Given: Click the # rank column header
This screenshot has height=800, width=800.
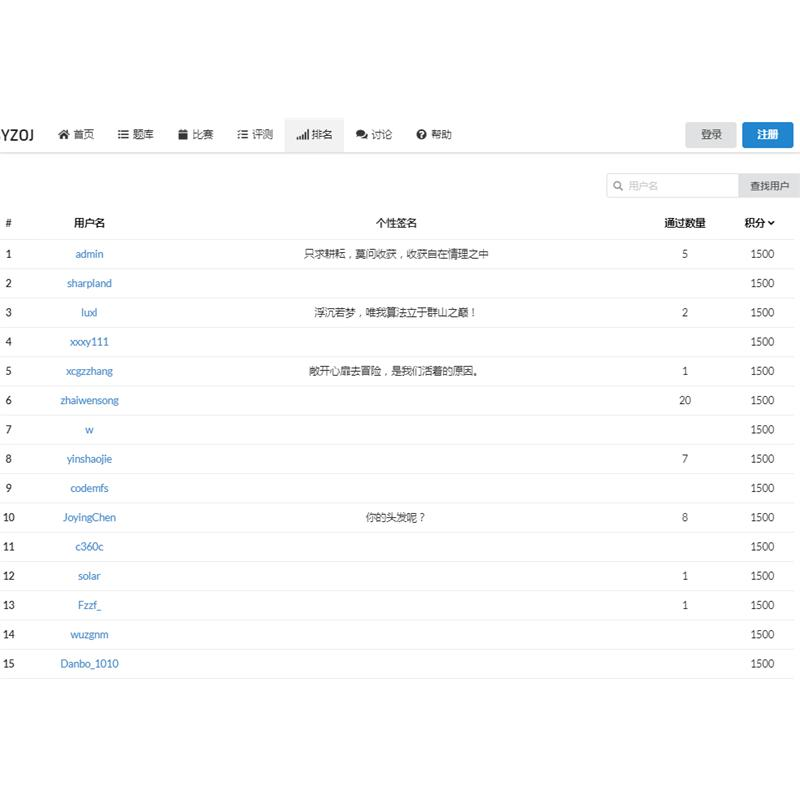Looking at the screenshot, I should point(9,223).
